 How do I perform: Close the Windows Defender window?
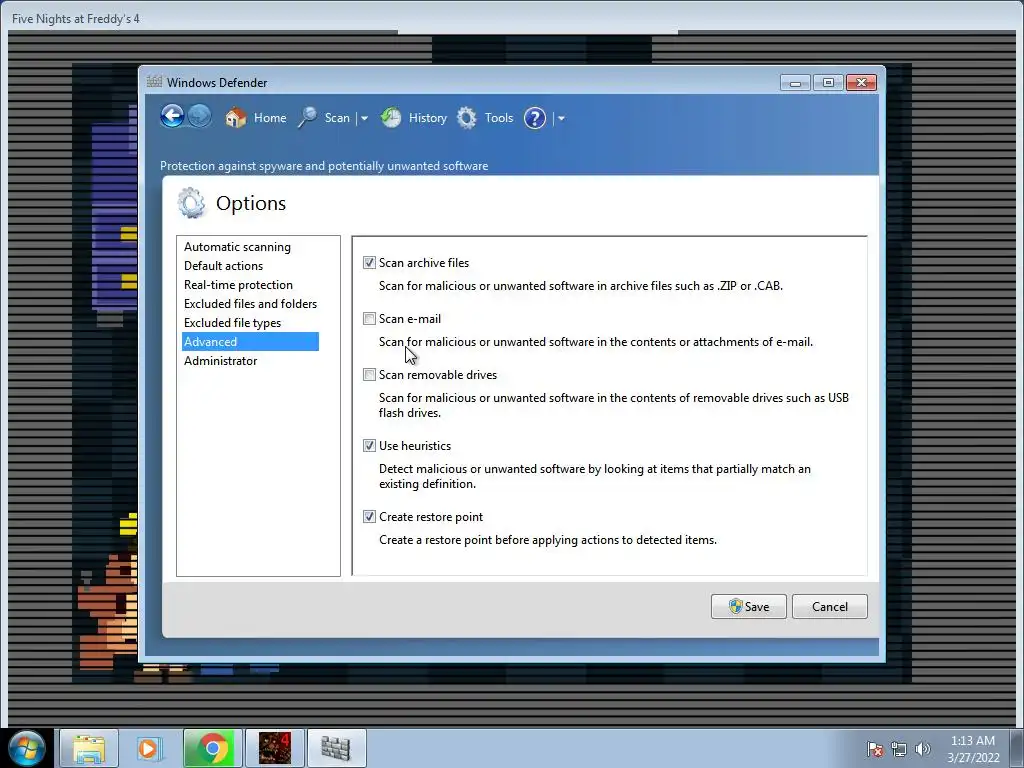[861, 83]
